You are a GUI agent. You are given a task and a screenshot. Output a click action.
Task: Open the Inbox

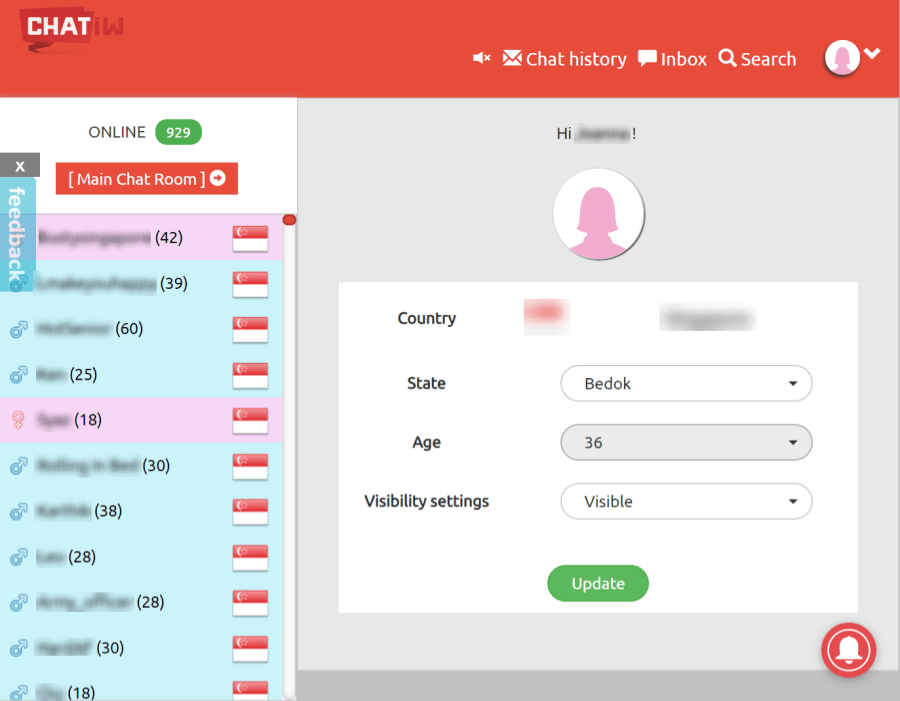point(672,59)
